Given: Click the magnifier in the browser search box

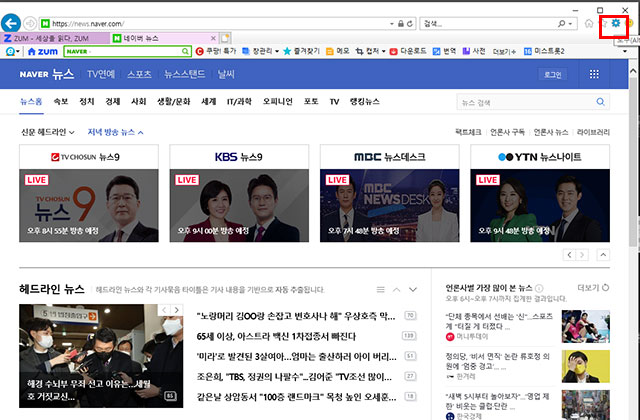Looking at the screenshot, I should (x=562, y=24).
